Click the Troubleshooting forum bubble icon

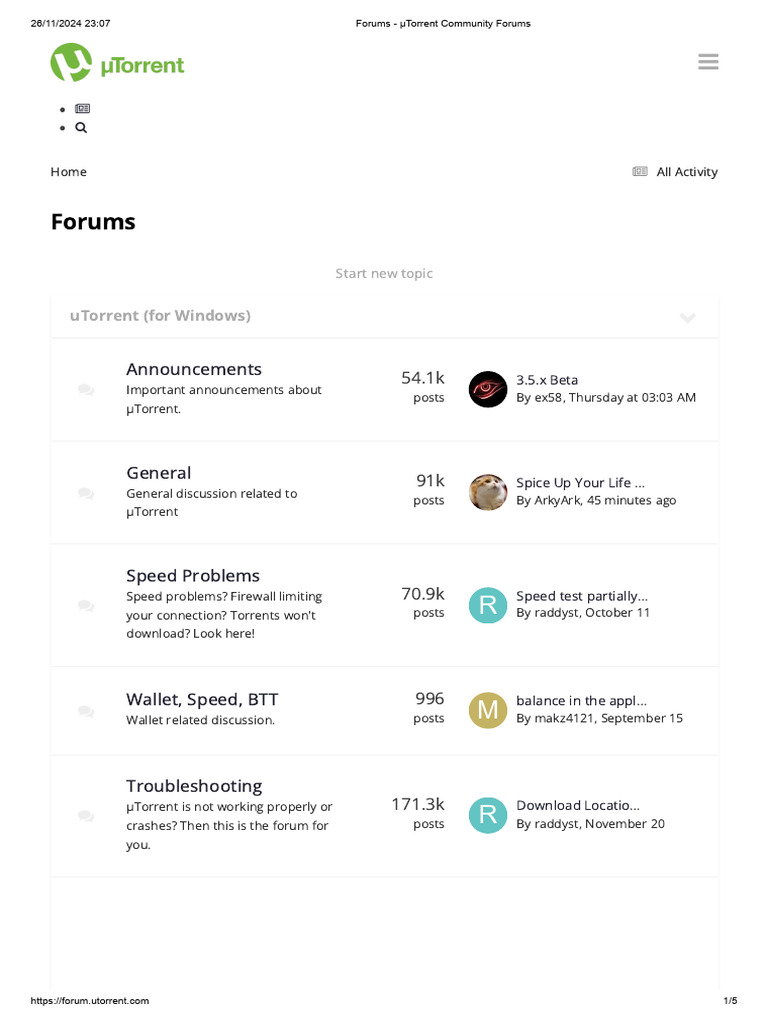click(86, 816)
